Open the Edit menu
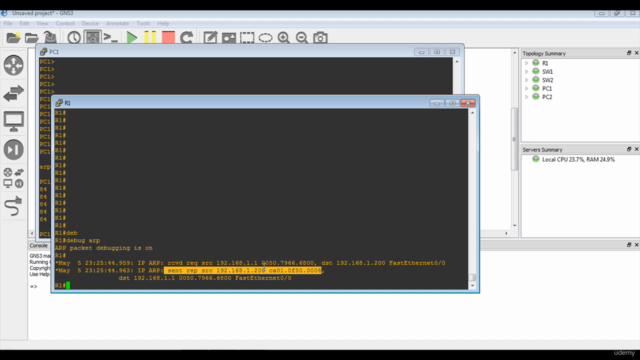The image size is (640, 360). coord(24,23)
